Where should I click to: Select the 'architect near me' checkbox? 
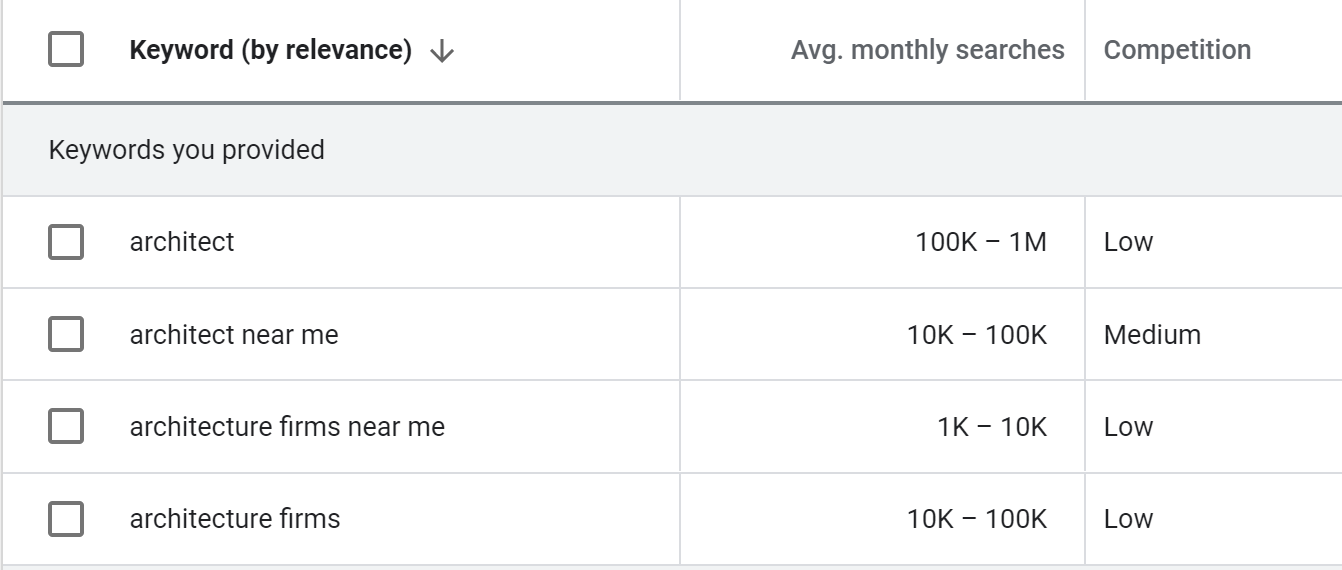coord(66,334)
